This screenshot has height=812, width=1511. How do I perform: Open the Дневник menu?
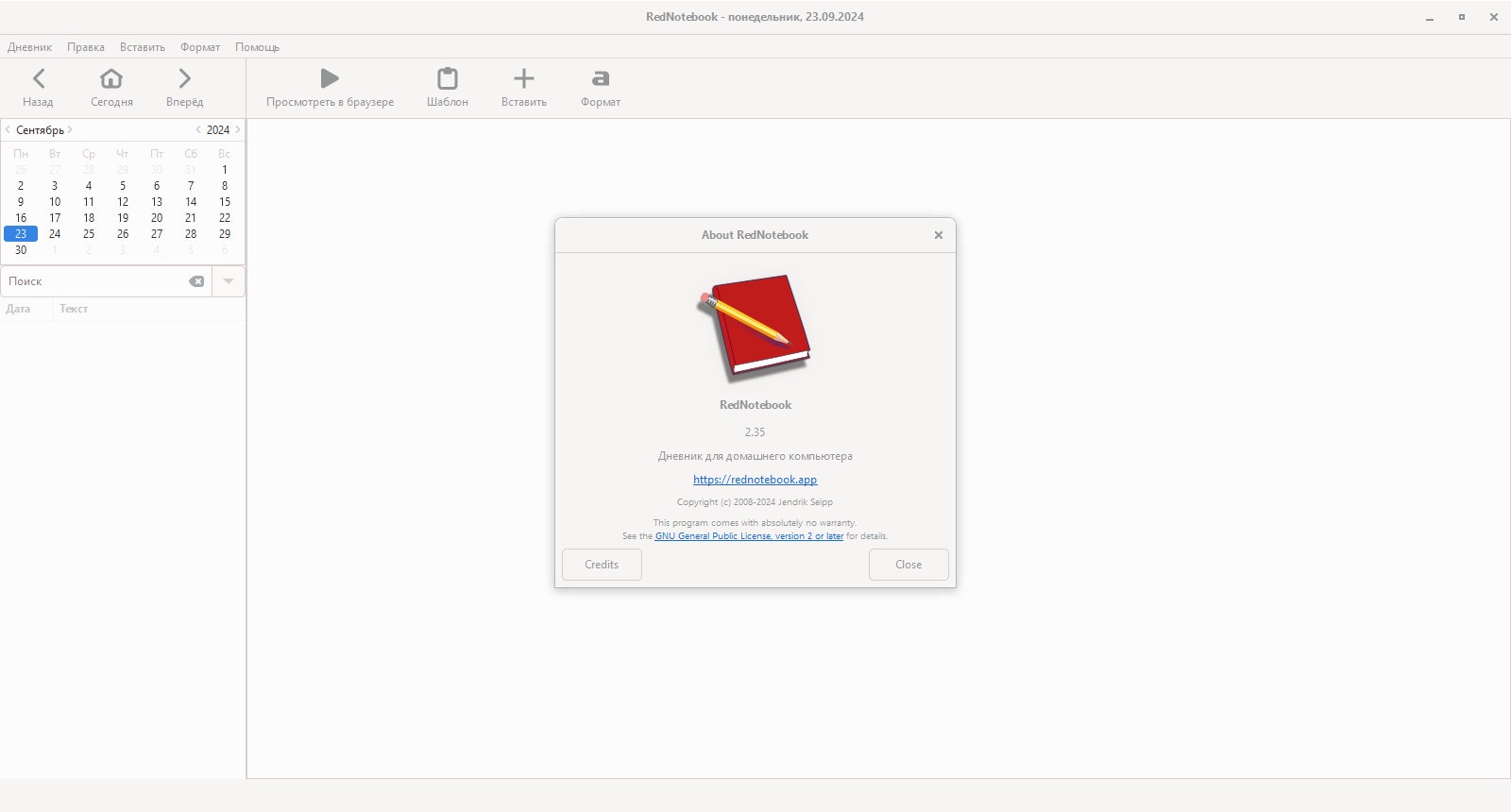click(x=30, y=47)
